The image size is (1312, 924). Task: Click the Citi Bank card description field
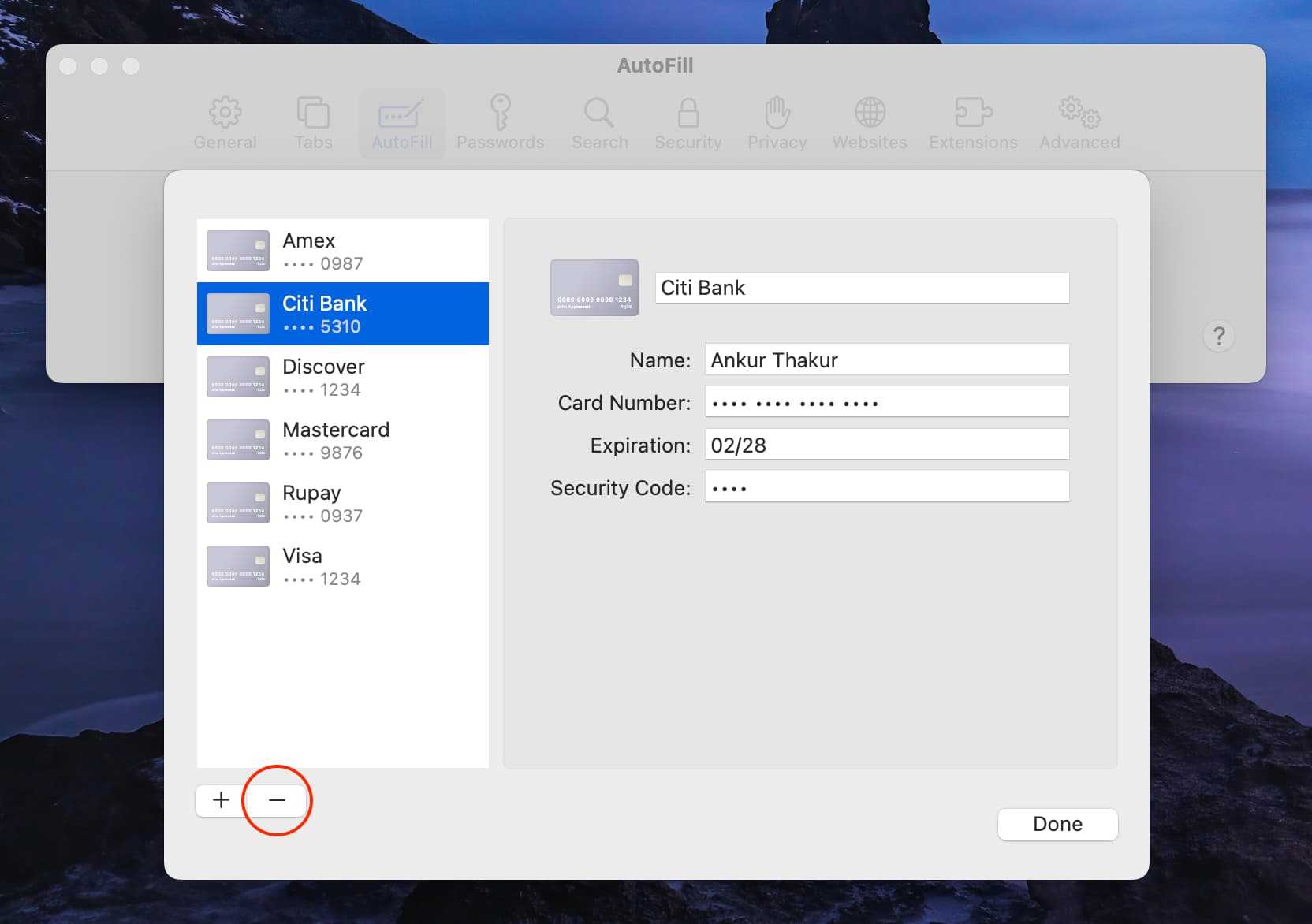(862, 288)
